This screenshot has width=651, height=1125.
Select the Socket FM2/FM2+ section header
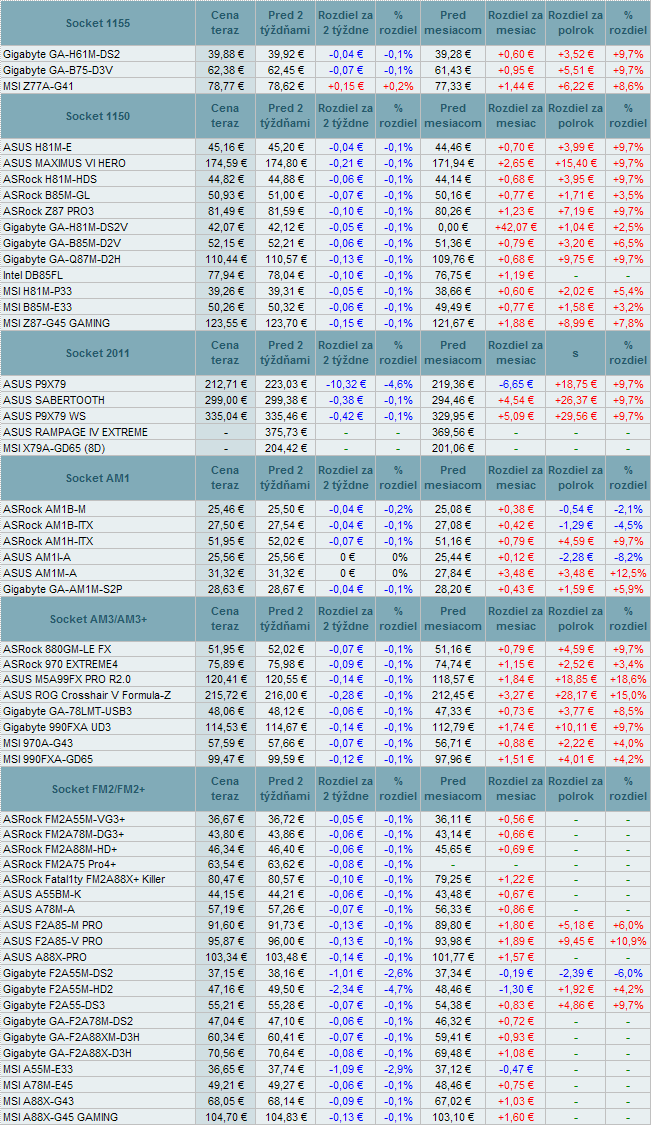[x=98, y=789]
